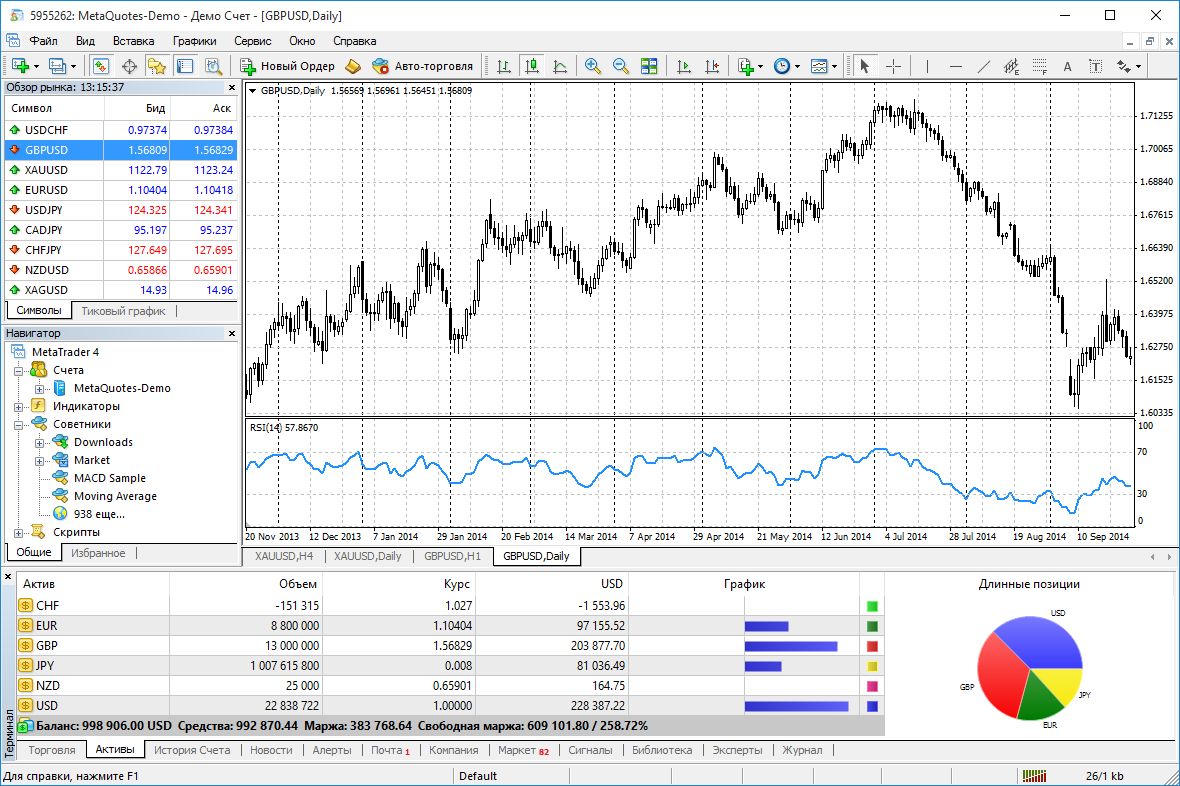Click the tile windows icon
Screen dimensions: 1180x786
649,66
